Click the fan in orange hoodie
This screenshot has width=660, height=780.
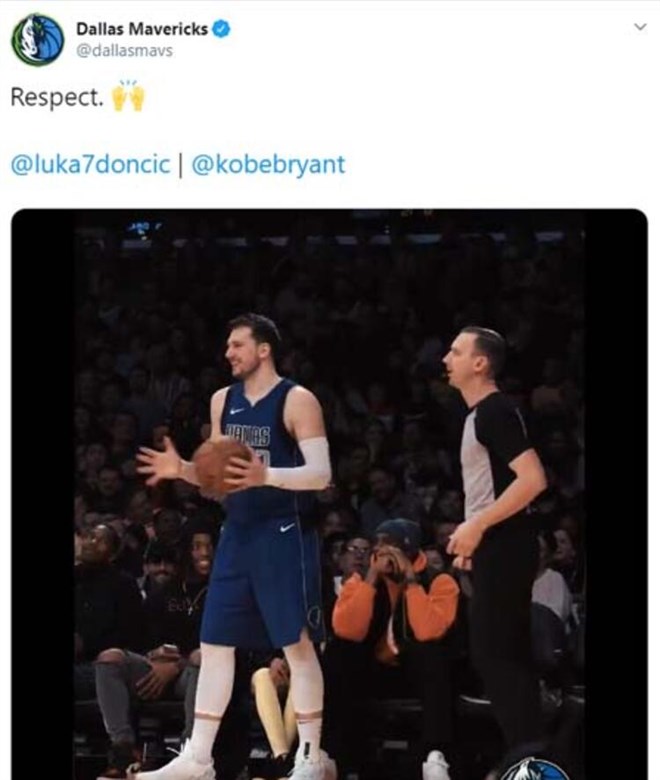pos(395,592)
